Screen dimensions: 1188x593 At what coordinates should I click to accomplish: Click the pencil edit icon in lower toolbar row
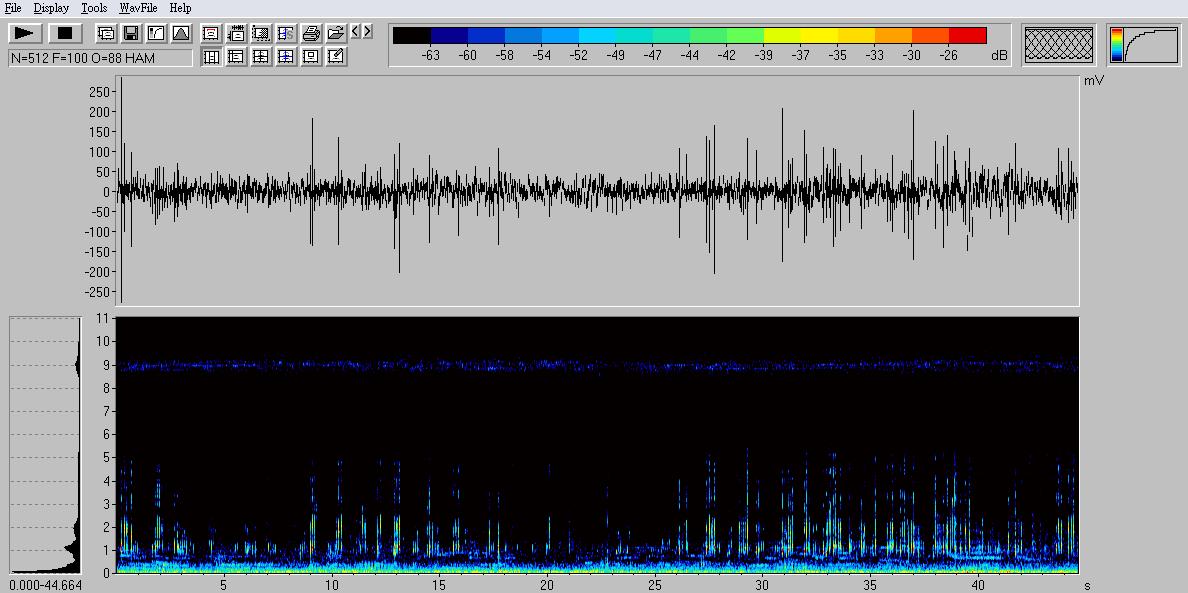click(x=336, y=57)
